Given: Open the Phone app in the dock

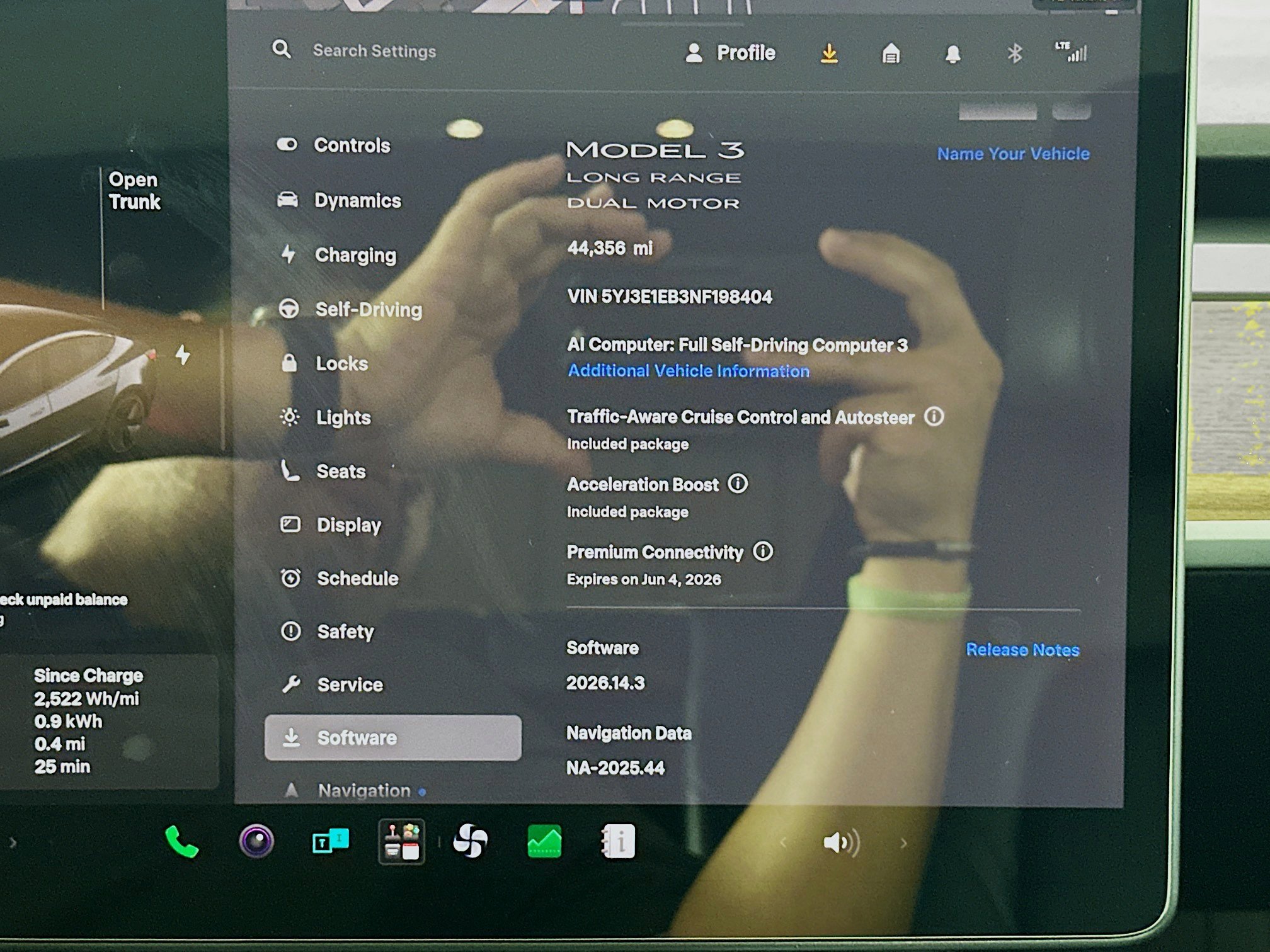Looking at the screenshot, I should click(x=181, y=842).
